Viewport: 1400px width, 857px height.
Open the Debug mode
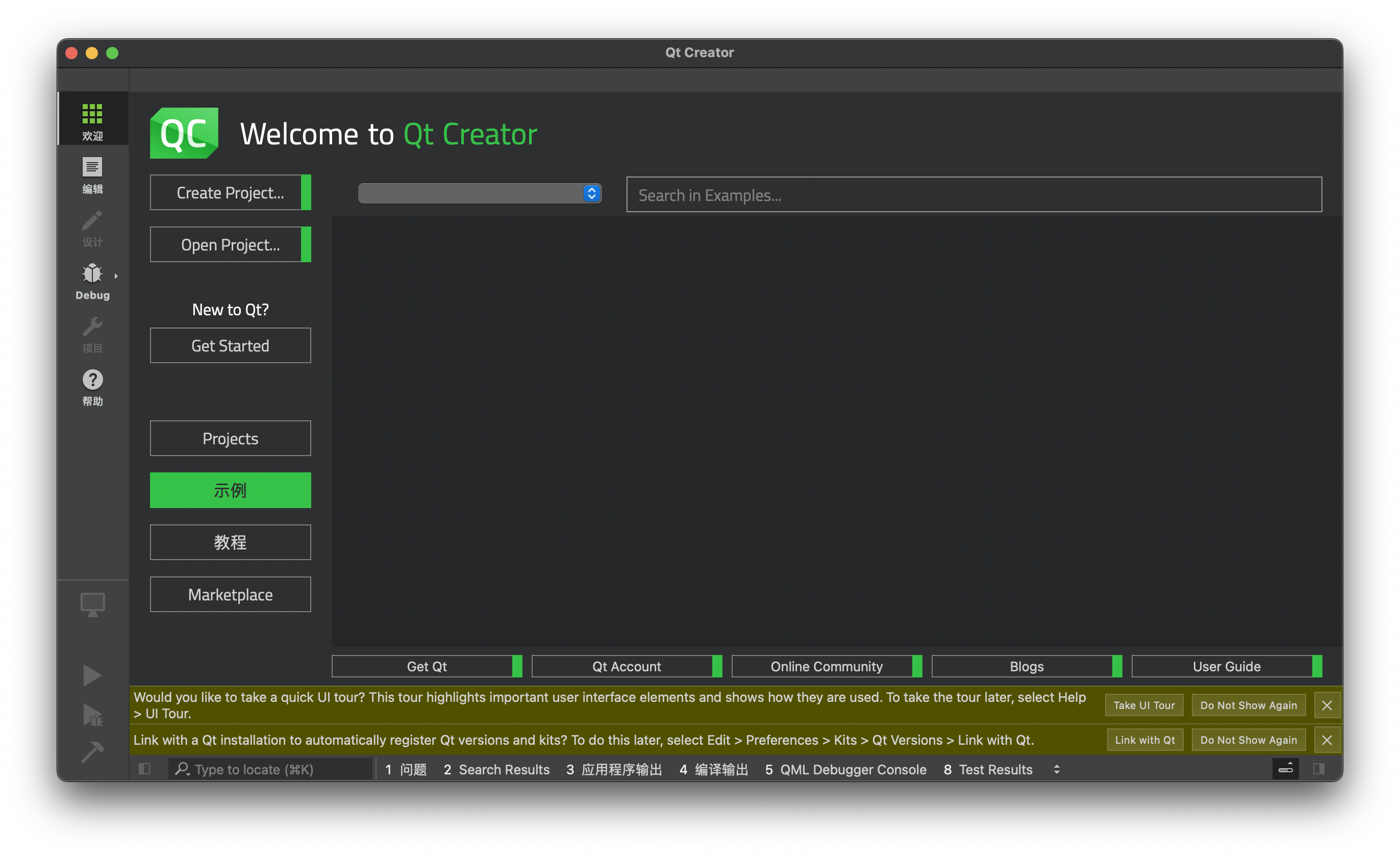(93, 281)
